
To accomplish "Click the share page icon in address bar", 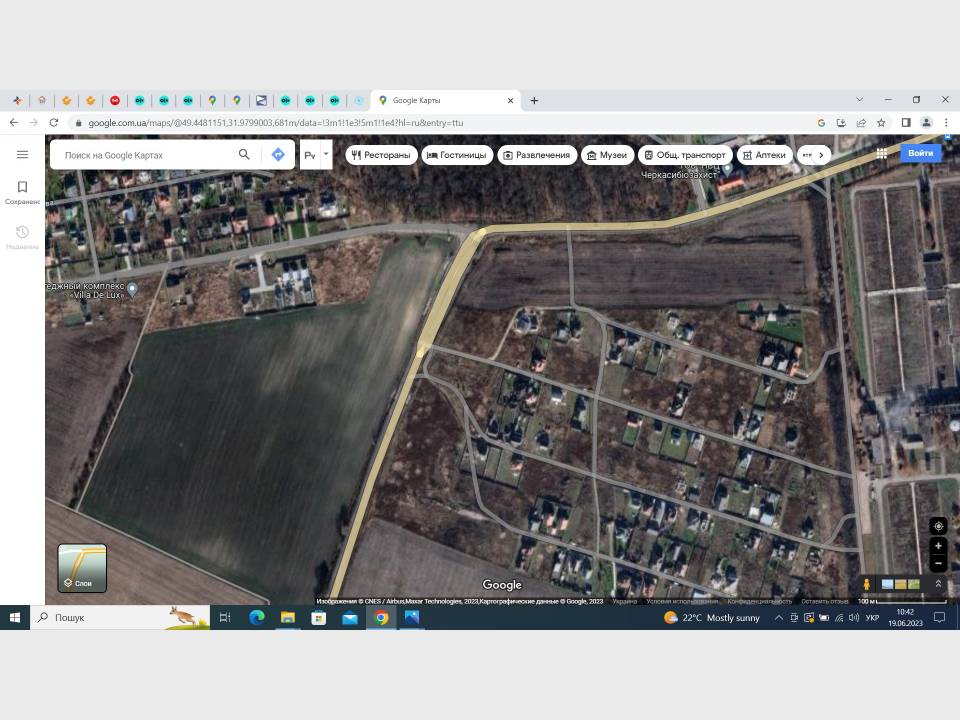I will [x=861, y=122].
